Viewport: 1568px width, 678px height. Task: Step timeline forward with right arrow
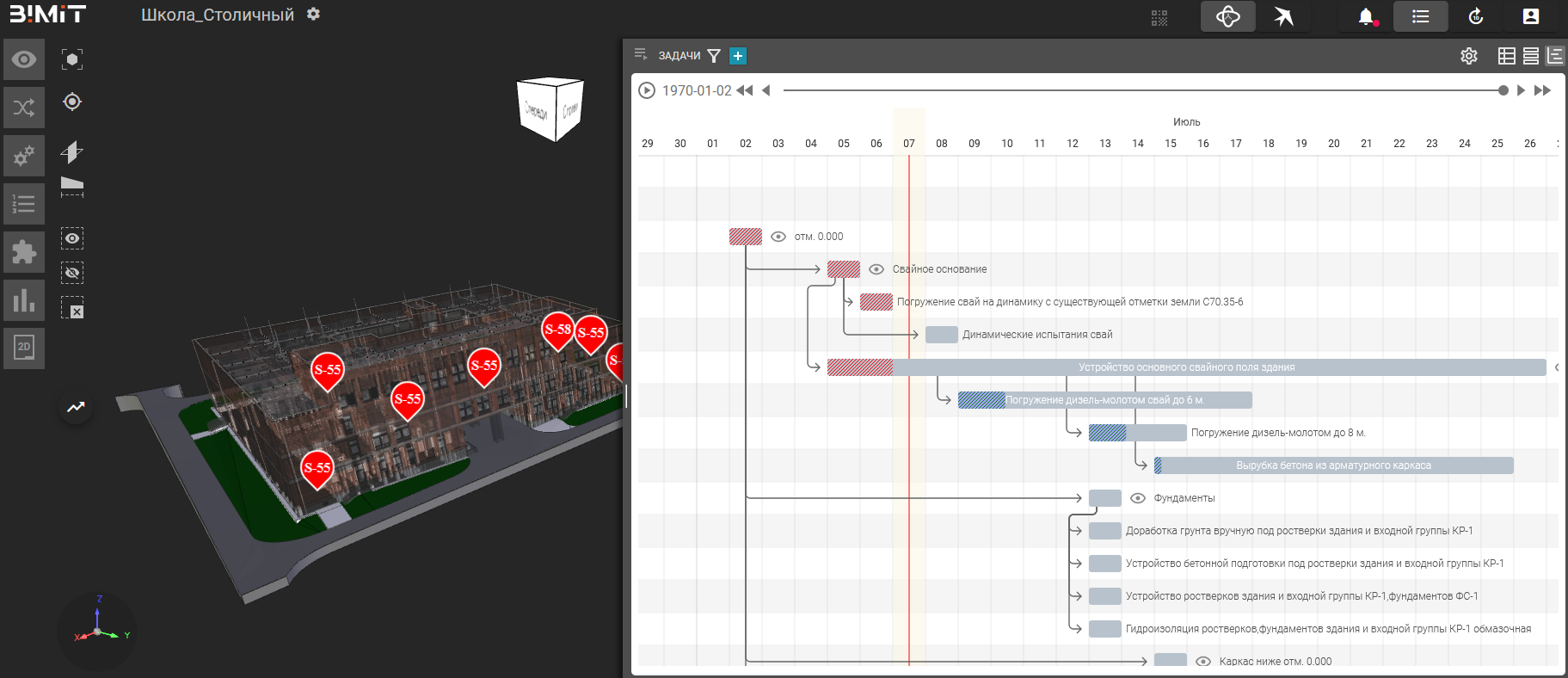pos(1521,90)
